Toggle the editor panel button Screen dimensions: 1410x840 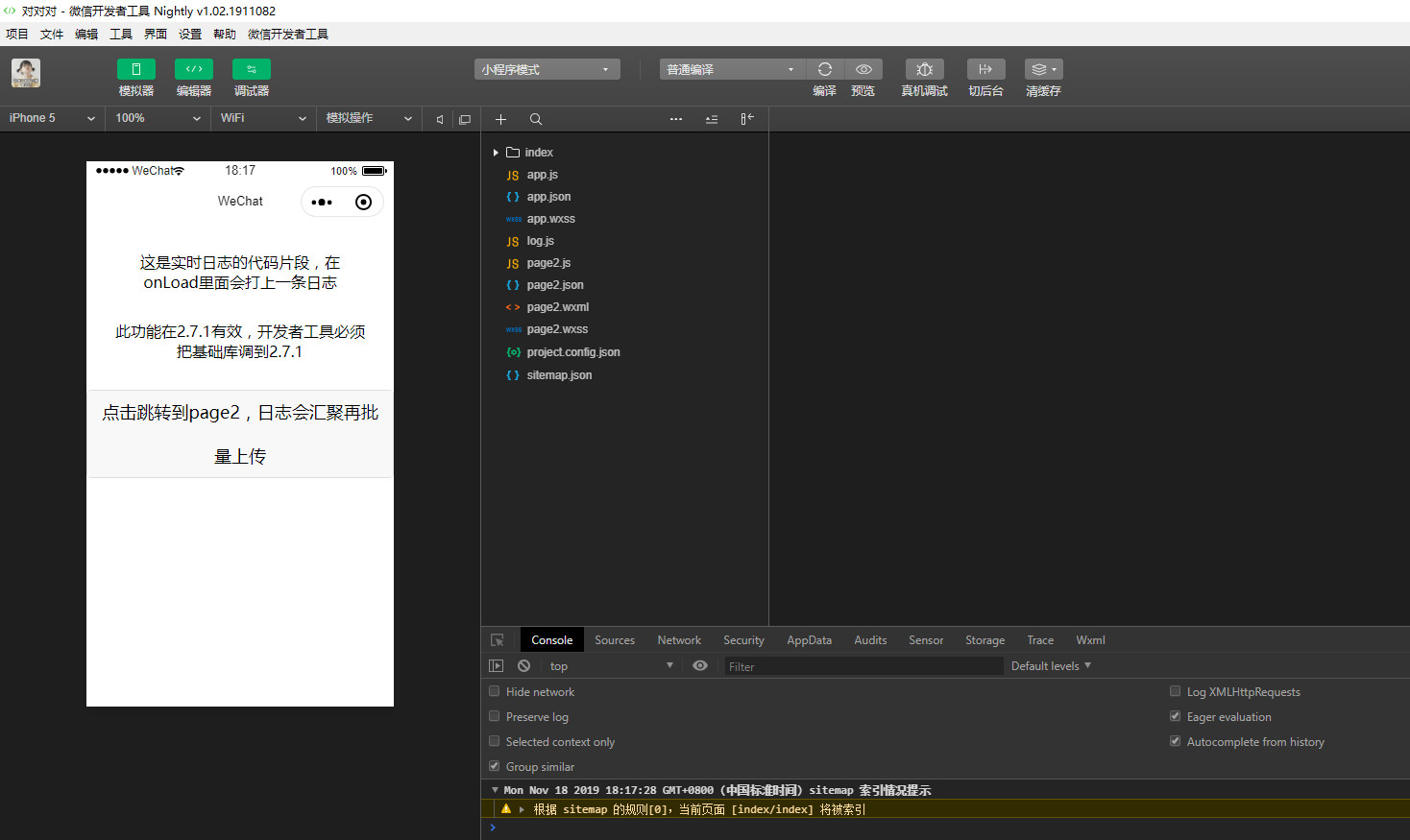pyautogui.click(x=194, y=69)
